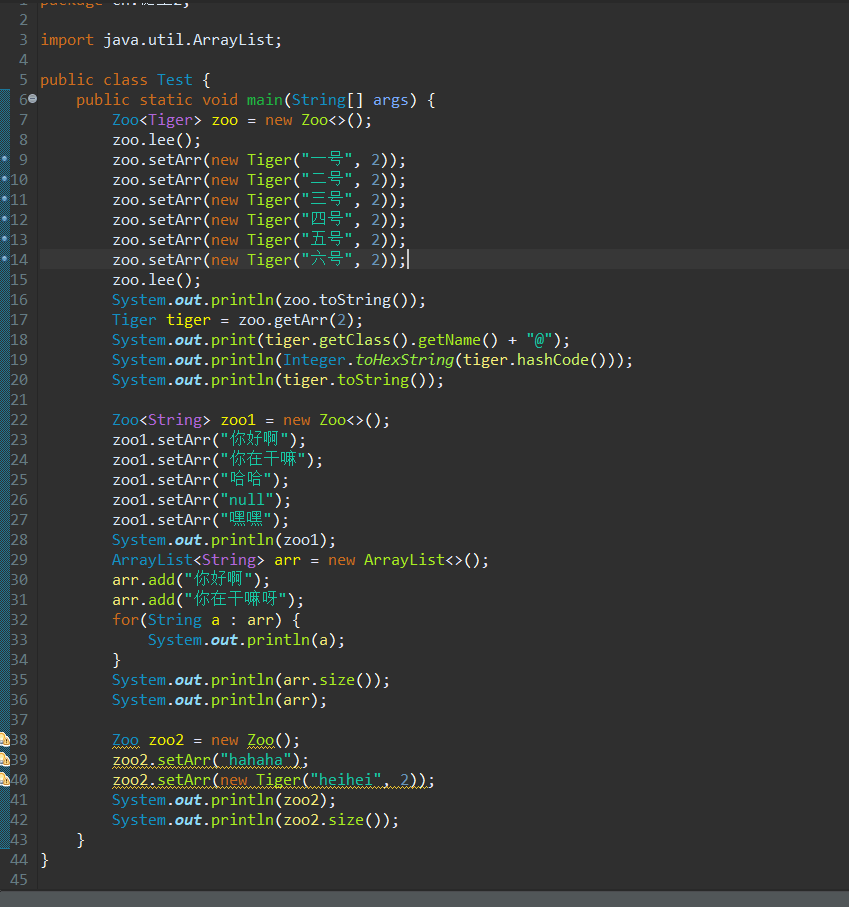Click the closing brace on line 44

[x=45, y=860]
